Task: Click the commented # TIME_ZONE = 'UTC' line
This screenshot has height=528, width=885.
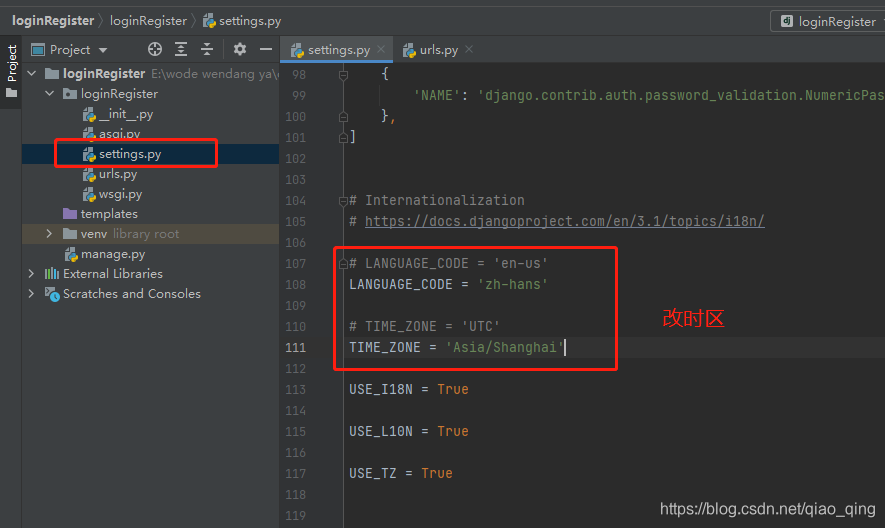Action: coord(424,326)
